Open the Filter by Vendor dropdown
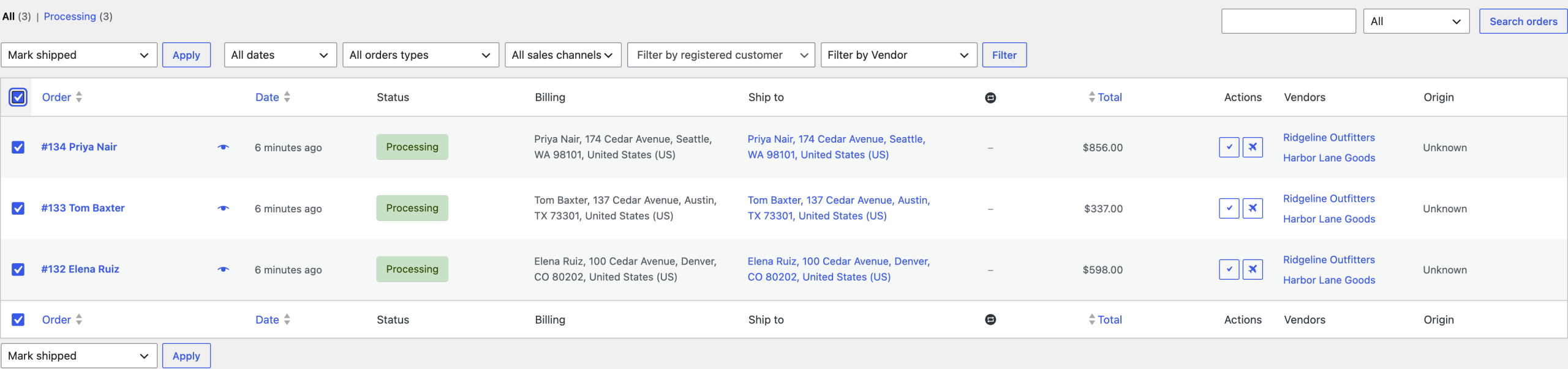 (899, 55)
